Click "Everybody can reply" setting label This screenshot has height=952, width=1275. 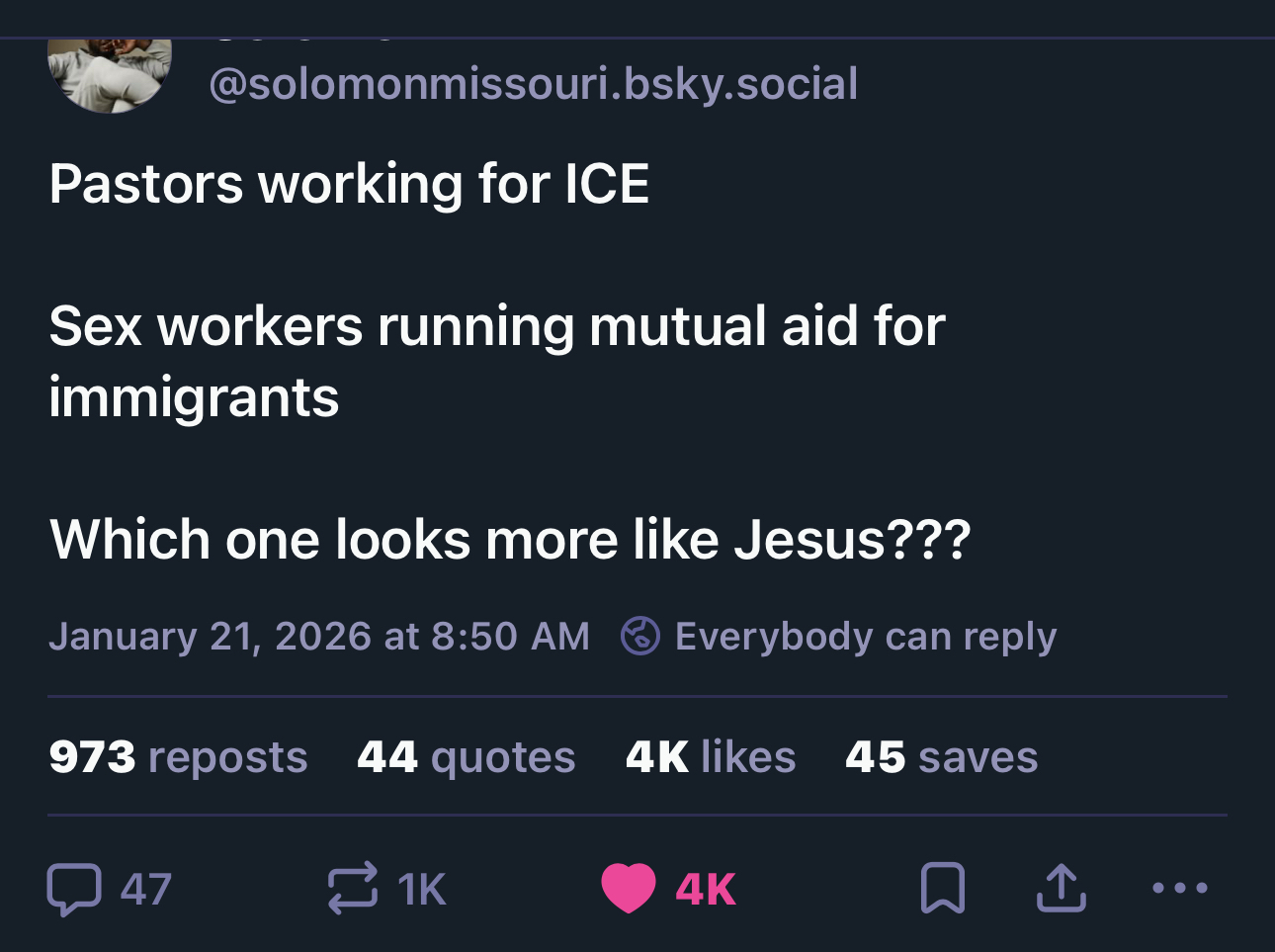coord(865,636)
